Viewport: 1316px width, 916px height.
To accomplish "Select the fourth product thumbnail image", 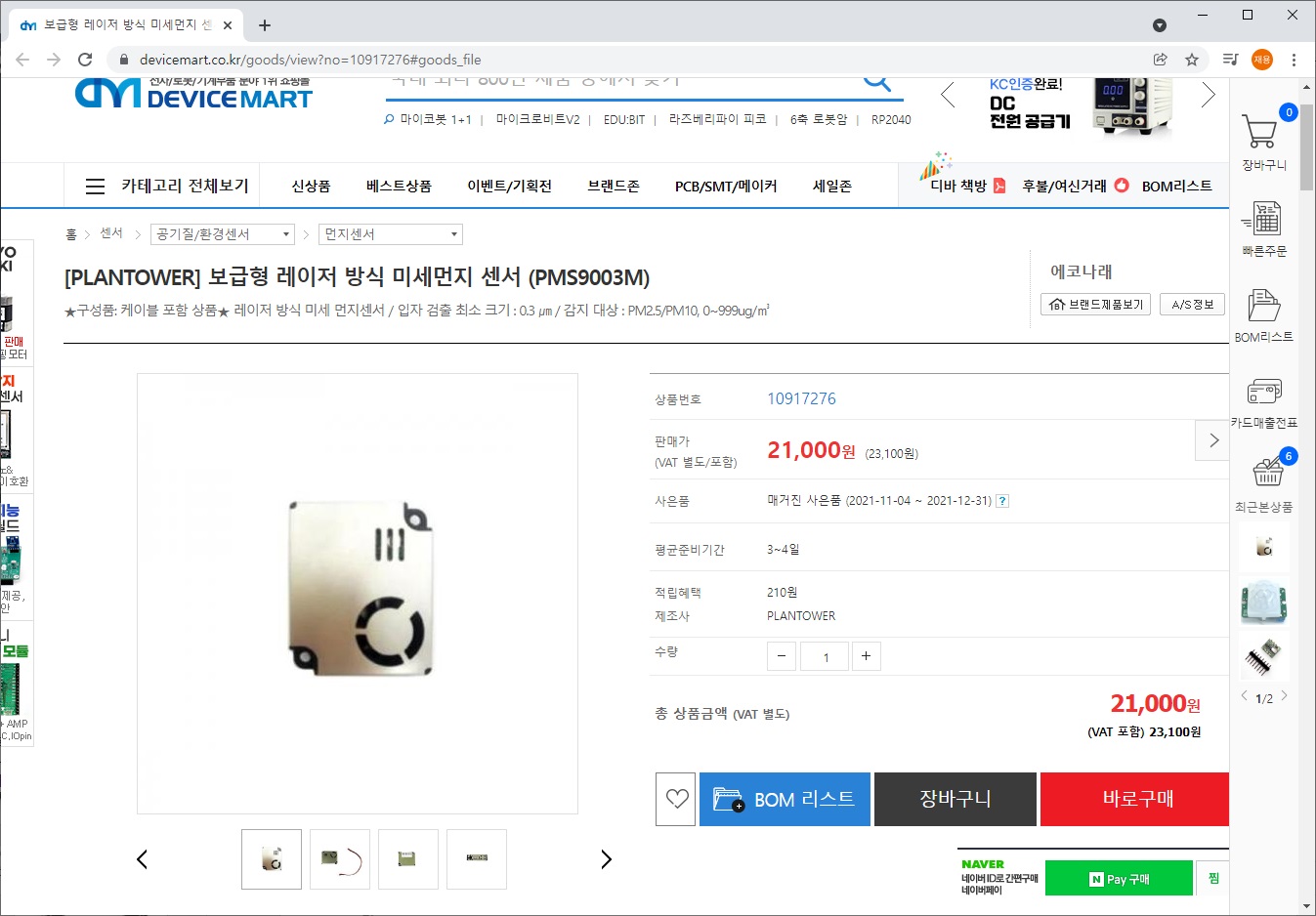I will 477,859.
